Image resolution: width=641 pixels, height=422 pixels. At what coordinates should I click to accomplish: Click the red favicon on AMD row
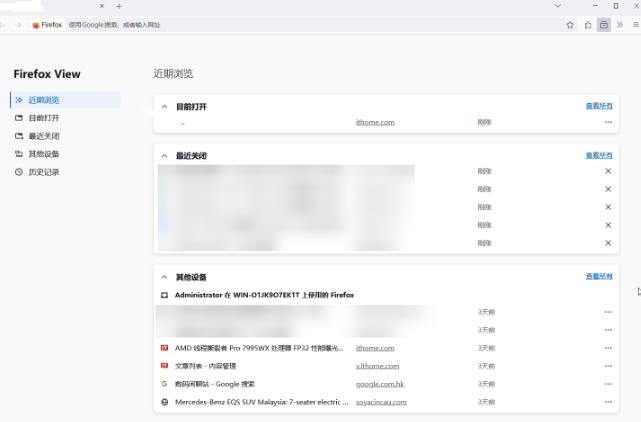164,348
